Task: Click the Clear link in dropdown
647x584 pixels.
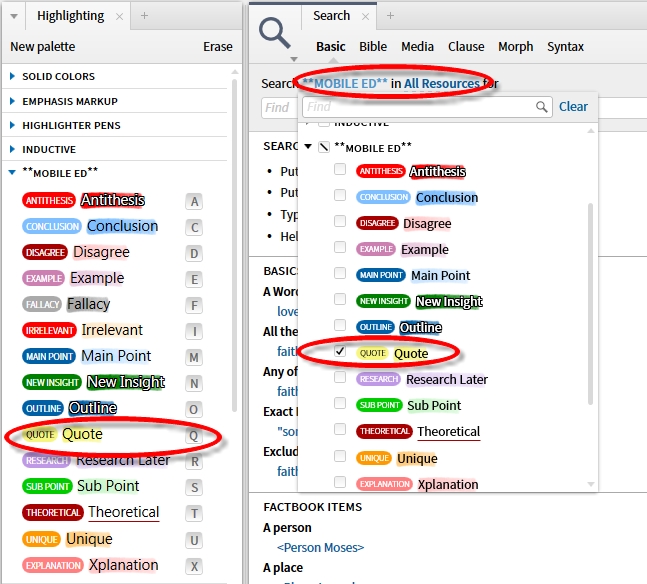Action: [573, 106]
